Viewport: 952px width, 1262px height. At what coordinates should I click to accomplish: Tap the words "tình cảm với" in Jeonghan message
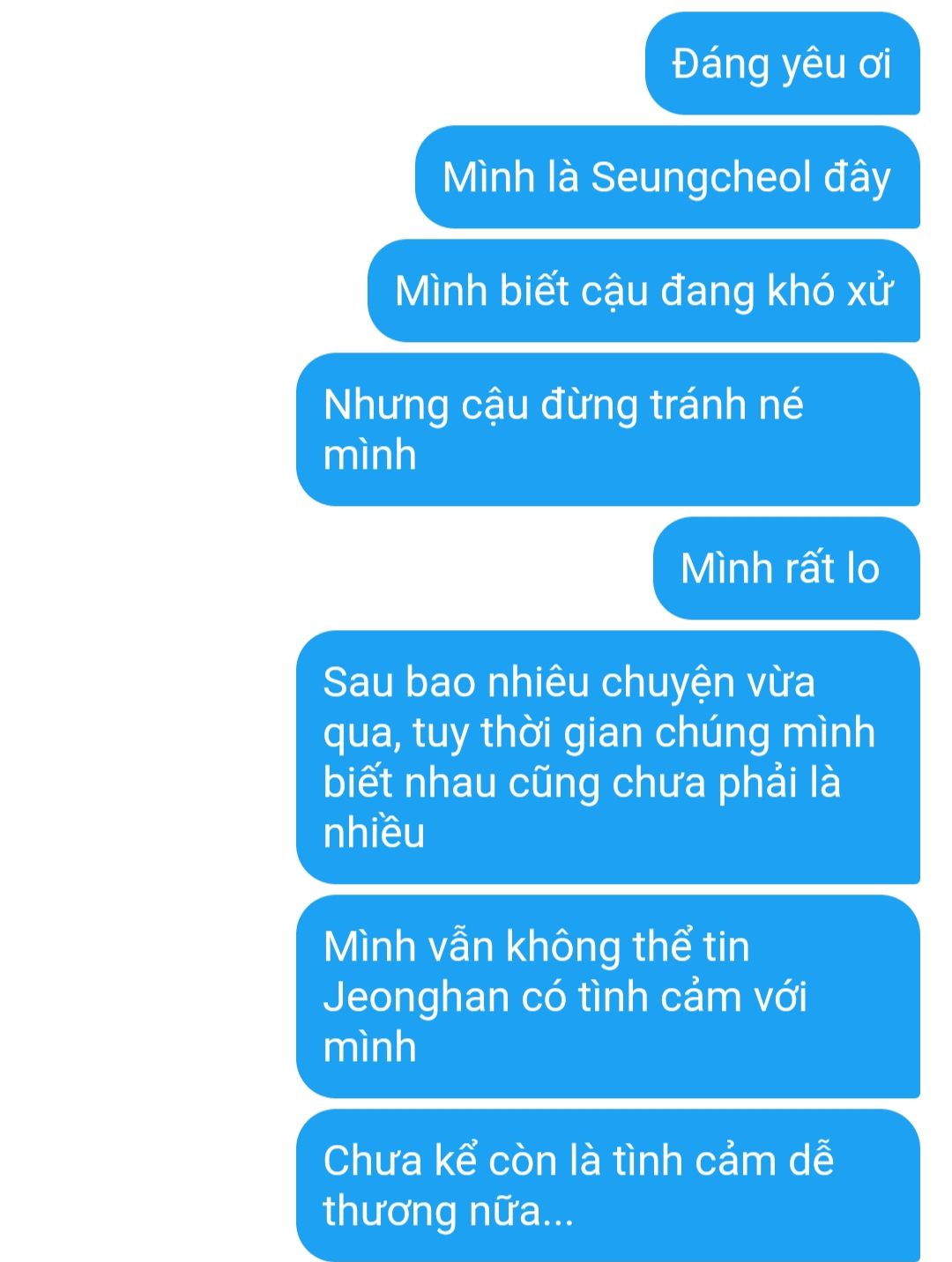click(693, 997)
